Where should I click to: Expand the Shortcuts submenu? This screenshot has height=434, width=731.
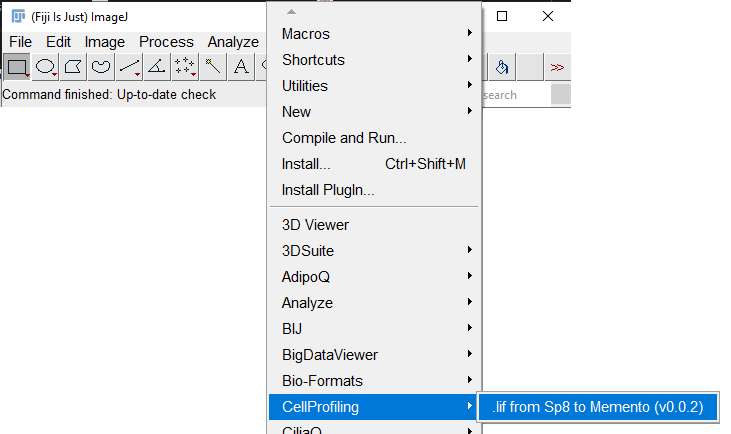(375, 60)
